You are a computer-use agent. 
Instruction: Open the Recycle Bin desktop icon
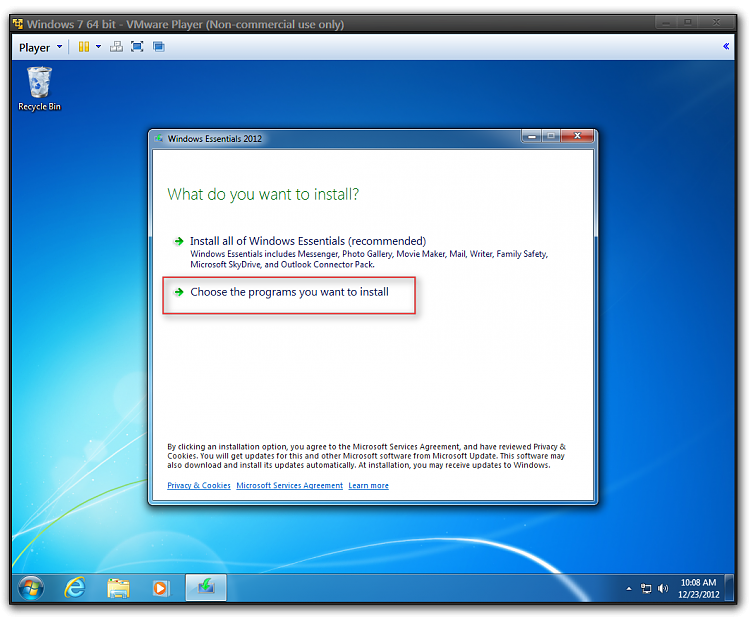coord(39,89)
